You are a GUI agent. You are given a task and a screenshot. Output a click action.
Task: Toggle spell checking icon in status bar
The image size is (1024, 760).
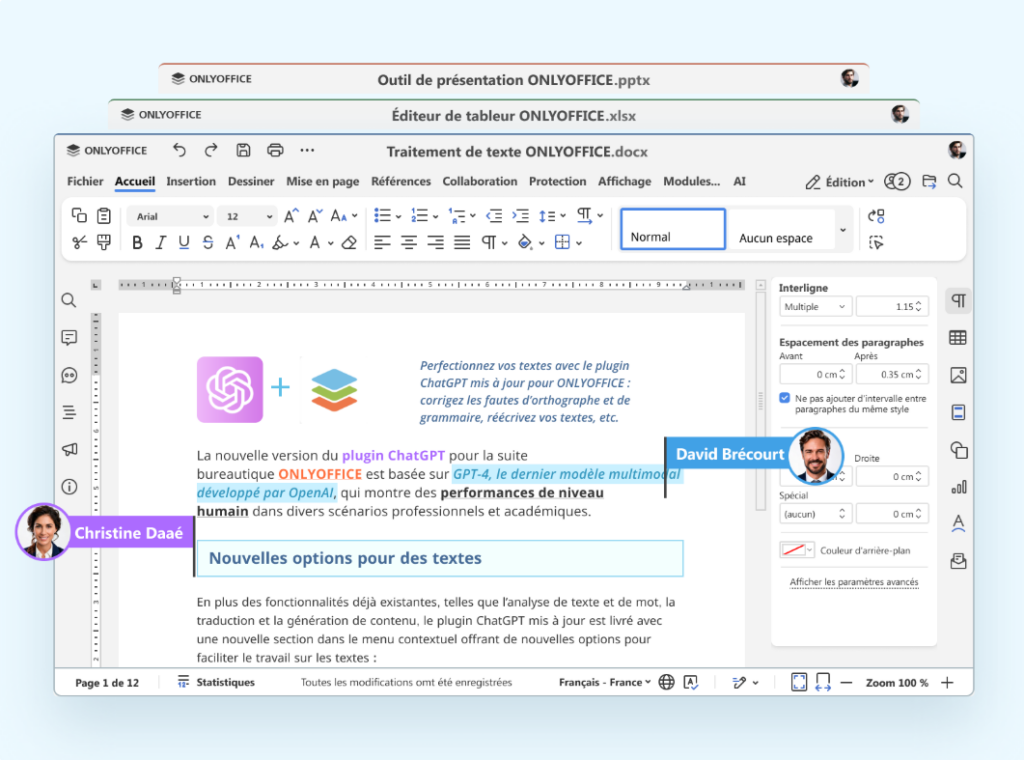coord(690,682)
